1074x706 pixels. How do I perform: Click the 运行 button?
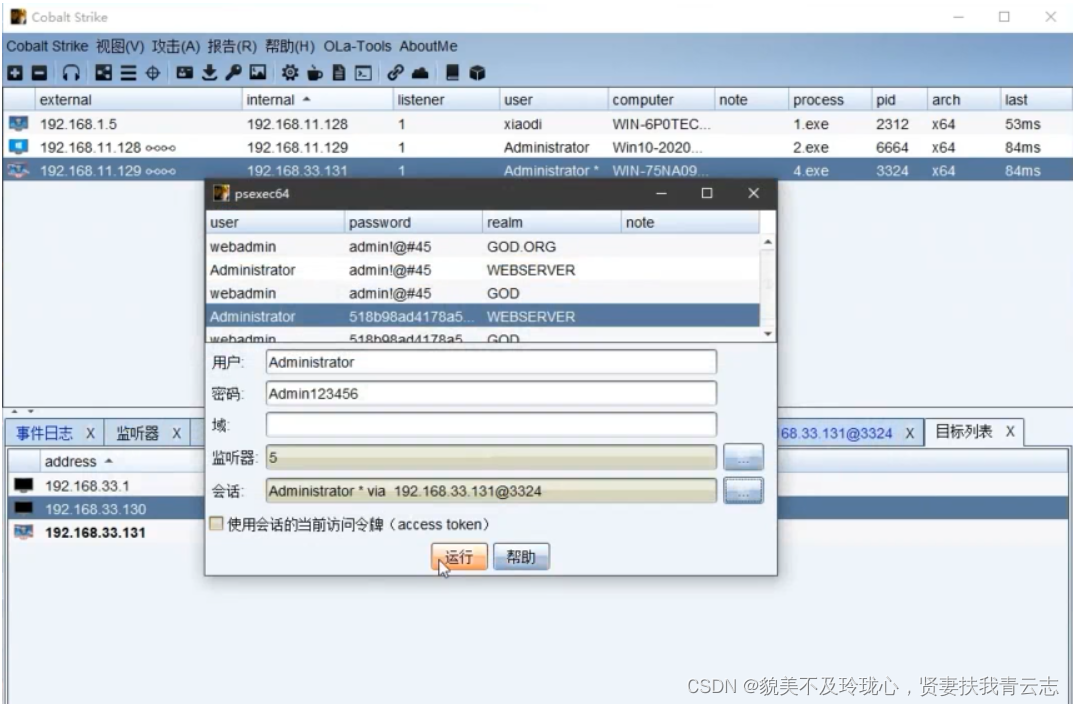(x=459, y=557)
